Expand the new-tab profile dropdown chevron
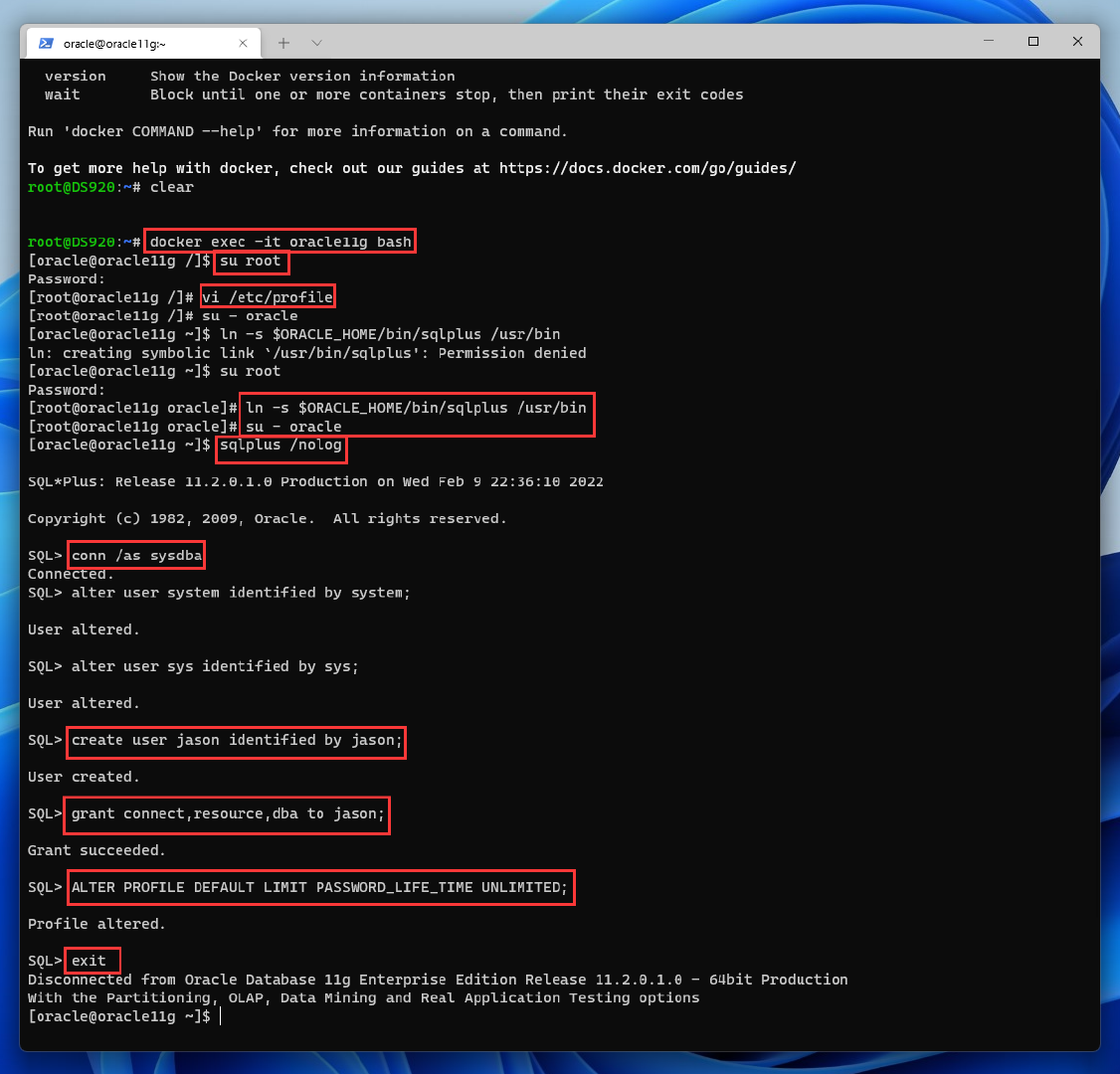Screen dimensions: 1120x1074 317,43
